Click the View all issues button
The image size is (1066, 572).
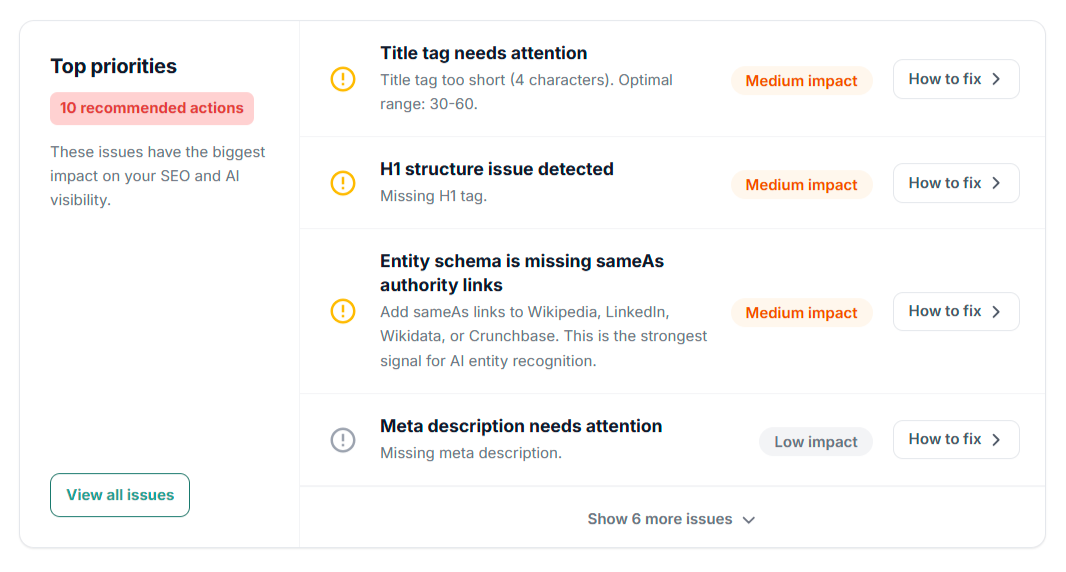click(120, 495)
